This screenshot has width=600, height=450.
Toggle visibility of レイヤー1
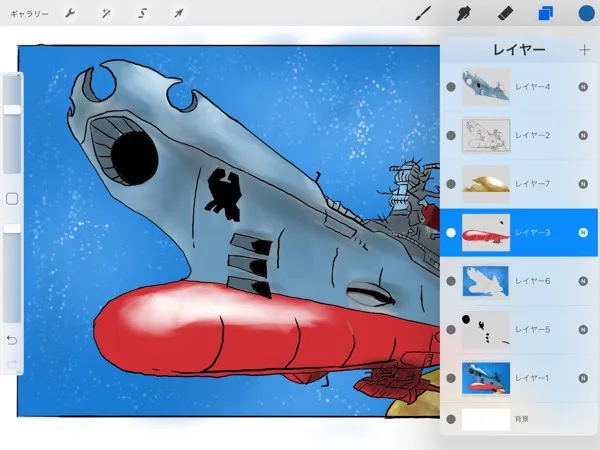(x=451, y=378)
